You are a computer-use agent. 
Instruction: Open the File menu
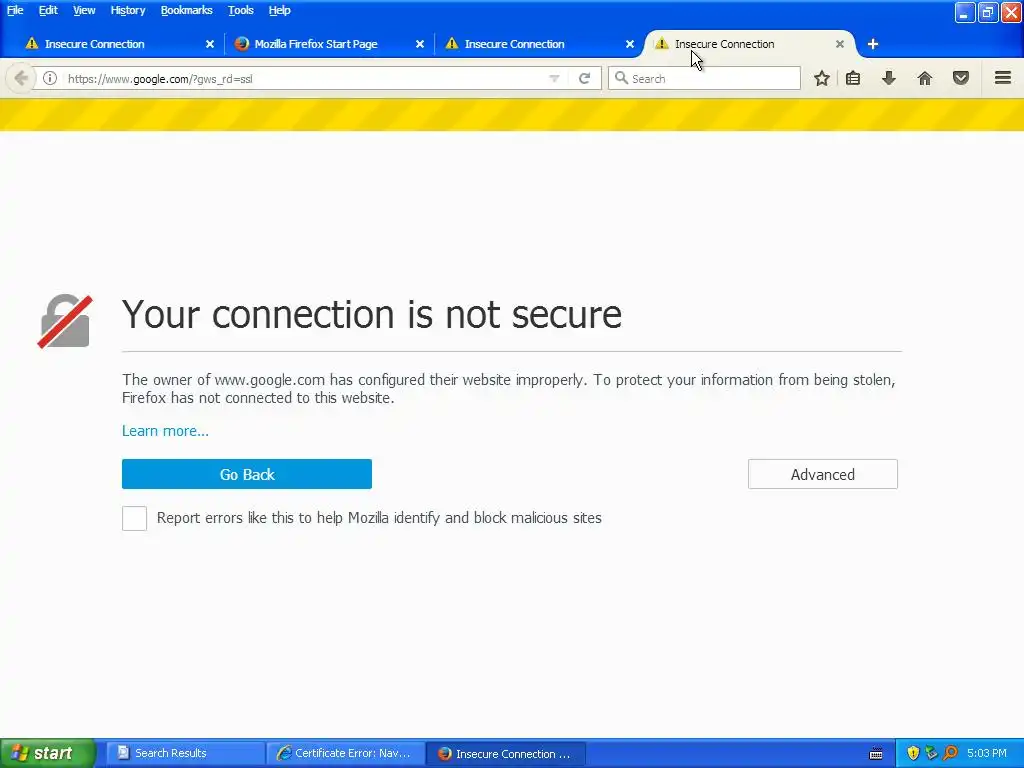pyautogui.click(x=15, y=10)
